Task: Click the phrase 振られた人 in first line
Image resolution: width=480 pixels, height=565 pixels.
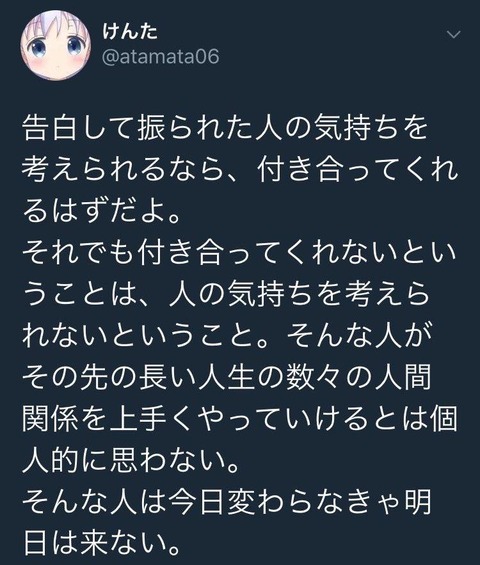Action: click(209, 128)
